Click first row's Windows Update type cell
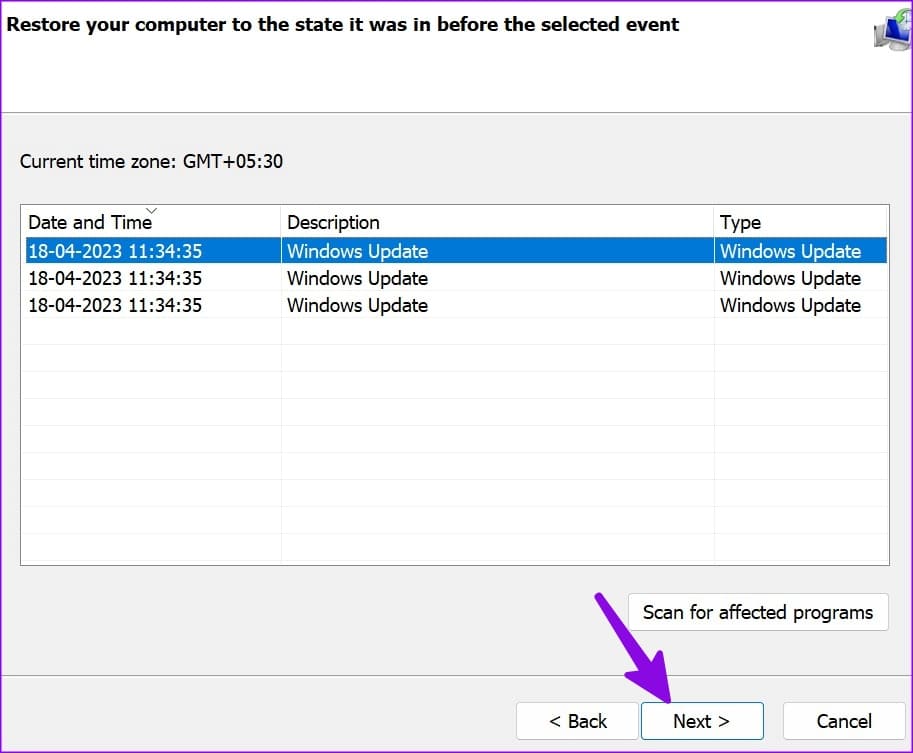 (790, 251)
